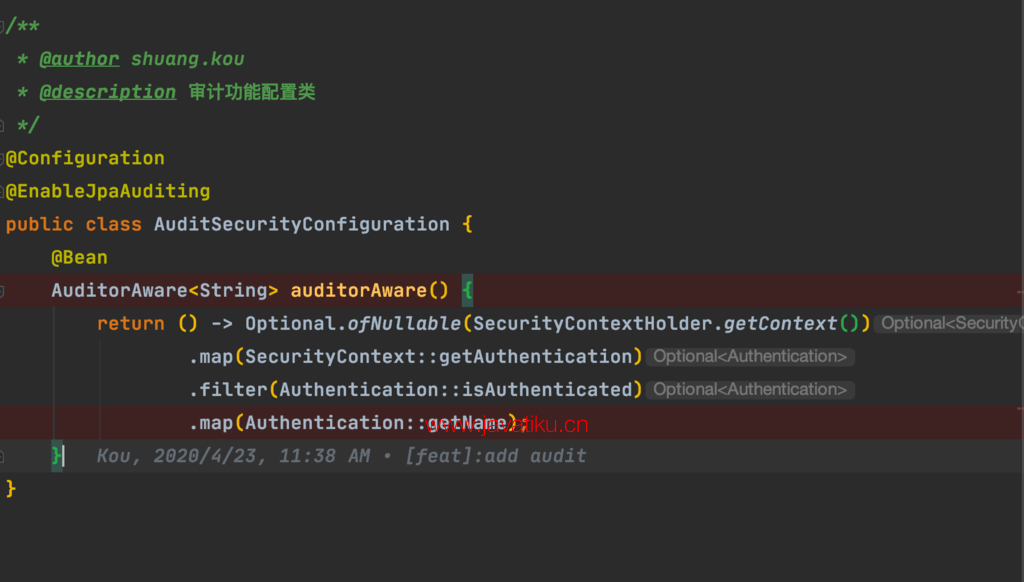This screenshot has height=582, width=1024.
Task: Click the highlighted opening brace of auditorAware
Action: [467, 291]
